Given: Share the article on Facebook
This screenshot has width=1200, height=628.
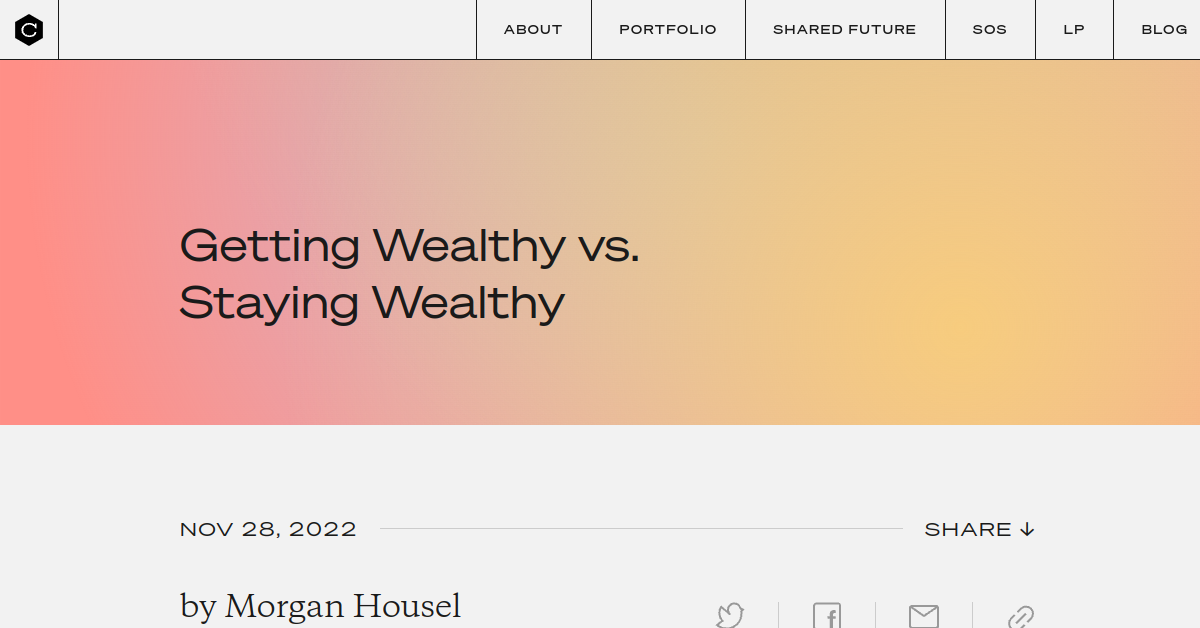Looking at the screenshot, I should [x=827, y=615].
